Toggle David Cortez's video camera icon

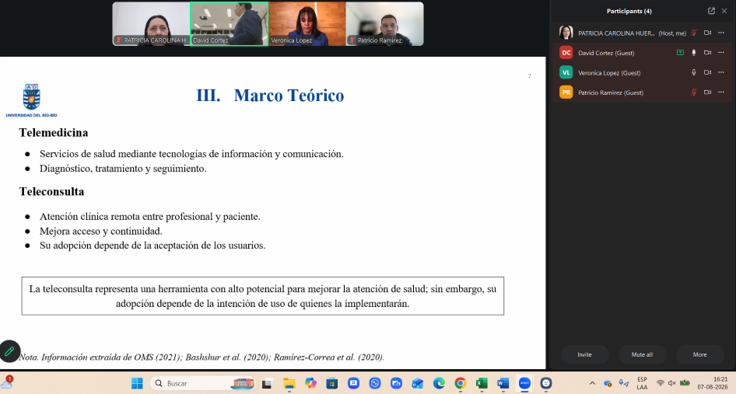pyautogui.click(x=707, y=53)
